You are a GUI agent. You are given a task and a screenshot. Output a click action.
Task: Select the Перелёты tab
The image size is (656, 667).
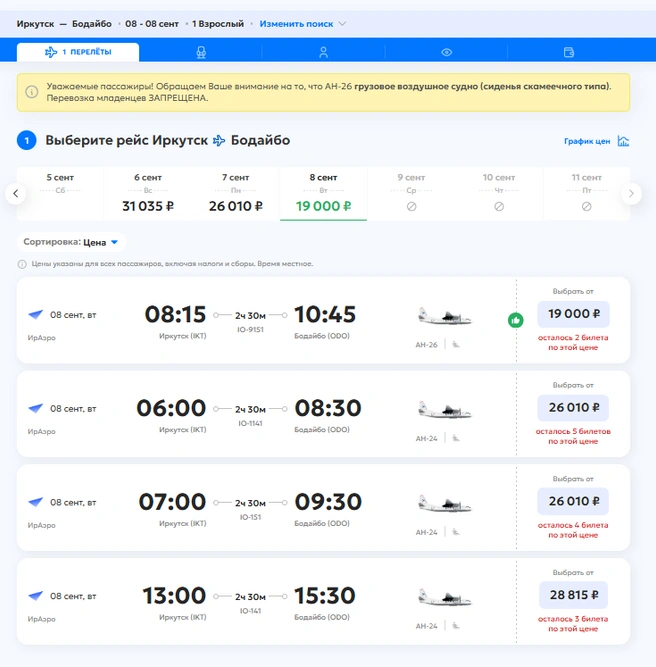[78, 52]
